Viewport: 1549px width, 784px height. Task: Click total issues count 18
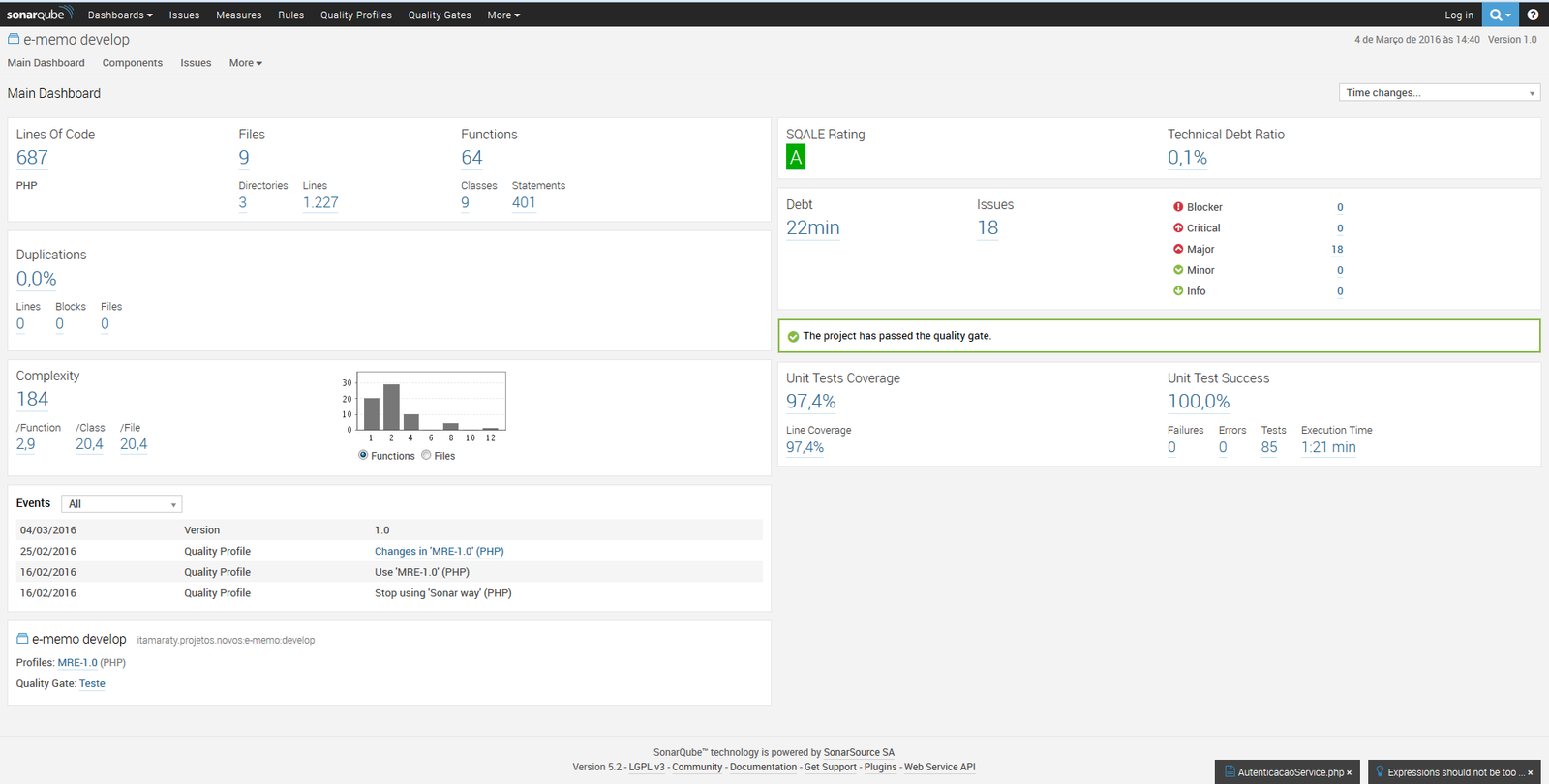pyautogui.click(x=987, y=227)
